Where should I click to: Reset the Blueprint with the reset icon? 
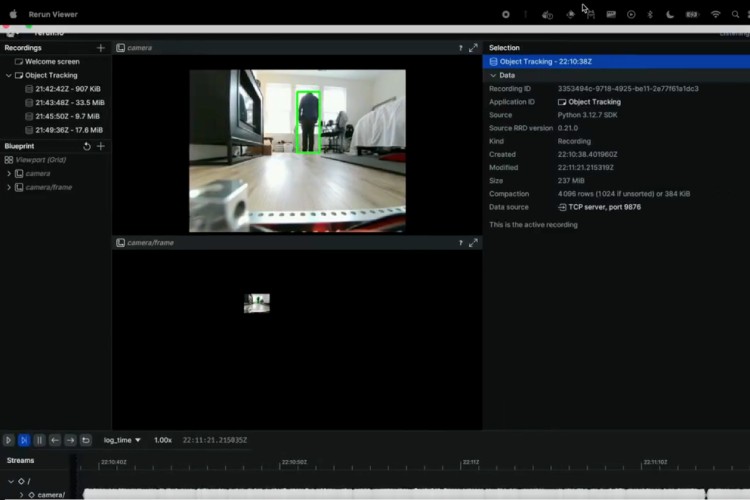(87, 146)
